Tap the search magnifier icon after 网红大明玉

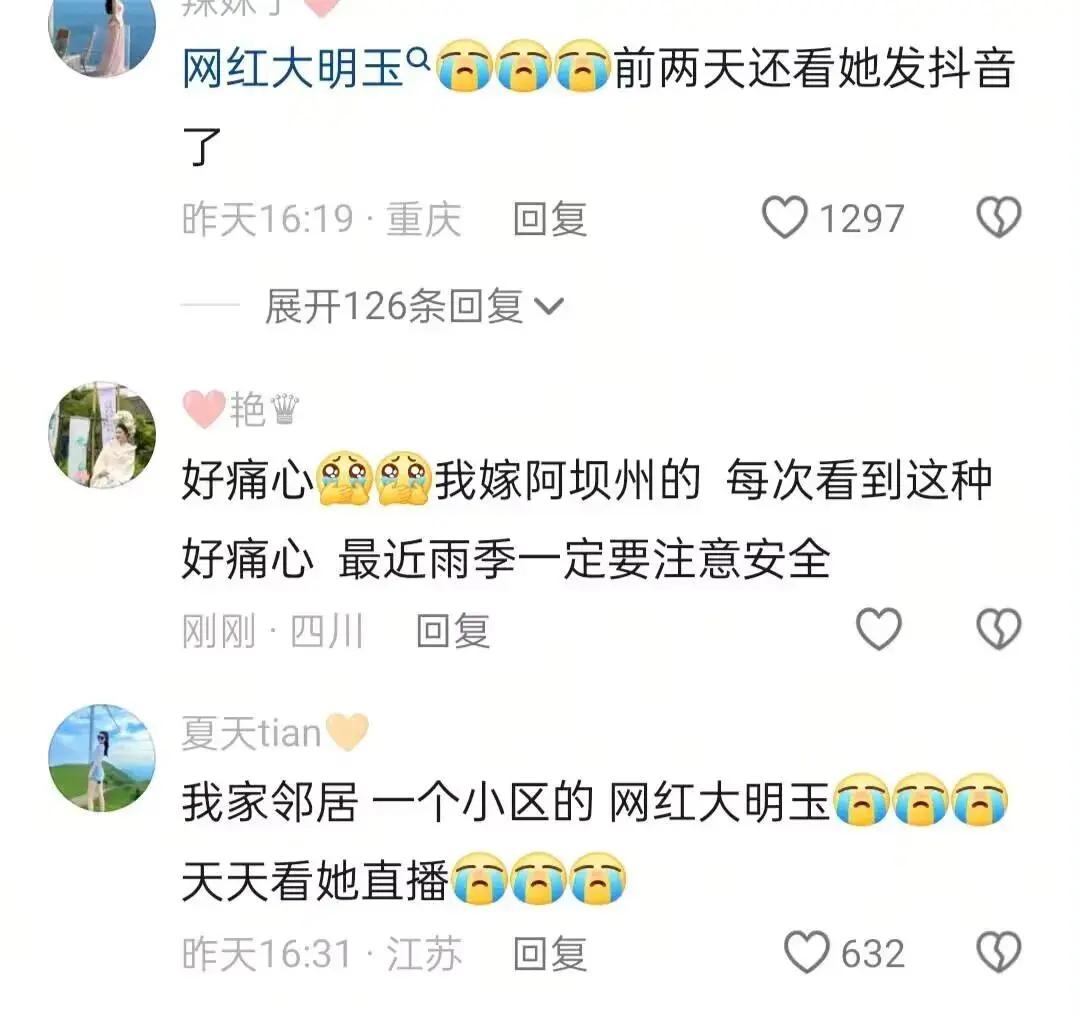point(419,61)
